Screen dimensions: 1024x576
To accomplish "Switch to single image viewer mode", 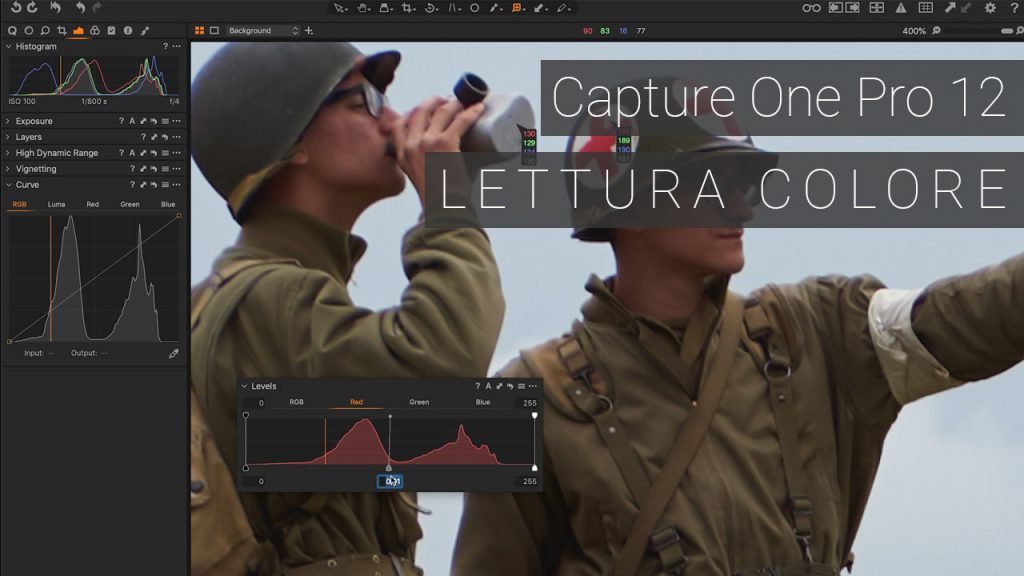I will pyautogui.click(x=214, y=31).
